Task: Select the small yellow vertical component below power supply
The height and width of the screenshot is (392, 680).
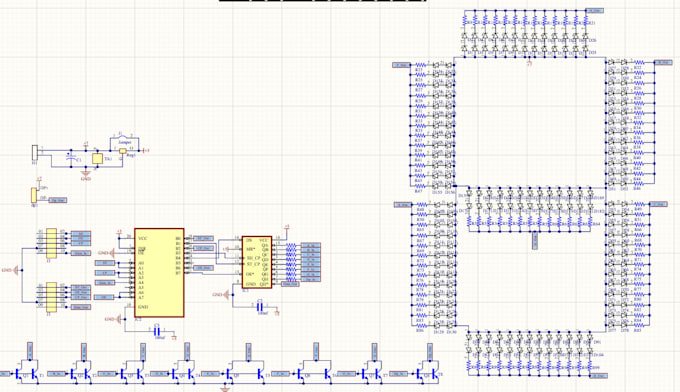Action: (34, 195)
